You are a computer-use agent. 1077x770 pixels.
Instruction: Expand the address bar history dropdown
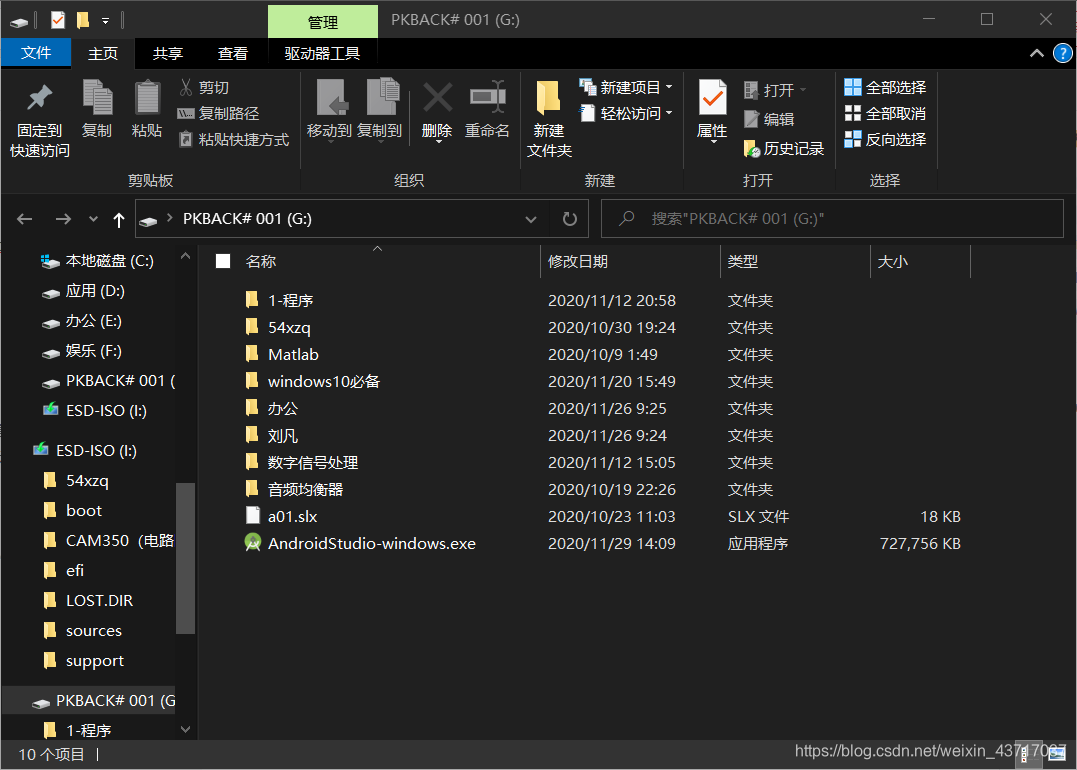pyautogui.click(x=530, y=219)
